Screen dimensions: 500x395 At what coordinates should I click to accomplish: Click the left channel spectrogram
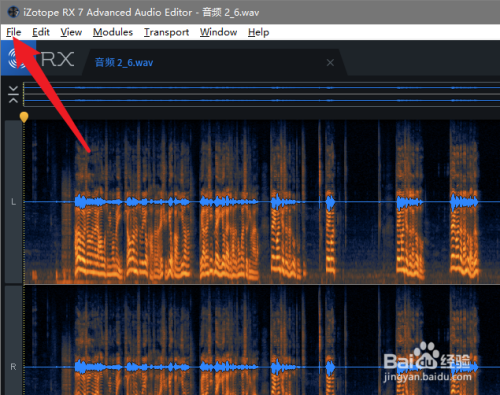tap(261, 202)
